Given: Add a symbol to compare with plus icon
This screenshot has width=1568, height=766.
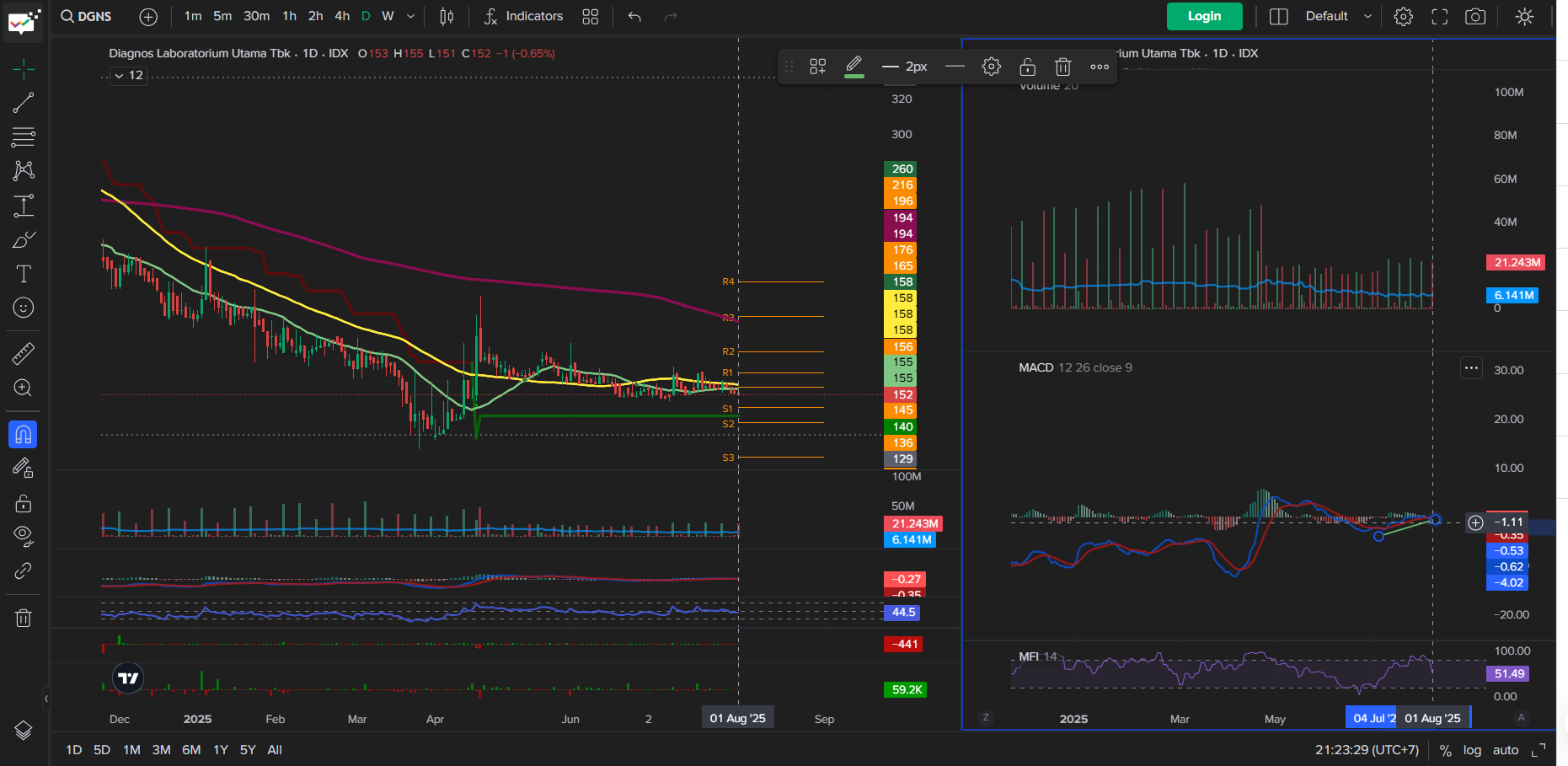Looking at the screenshot, I should click(148, 16).
